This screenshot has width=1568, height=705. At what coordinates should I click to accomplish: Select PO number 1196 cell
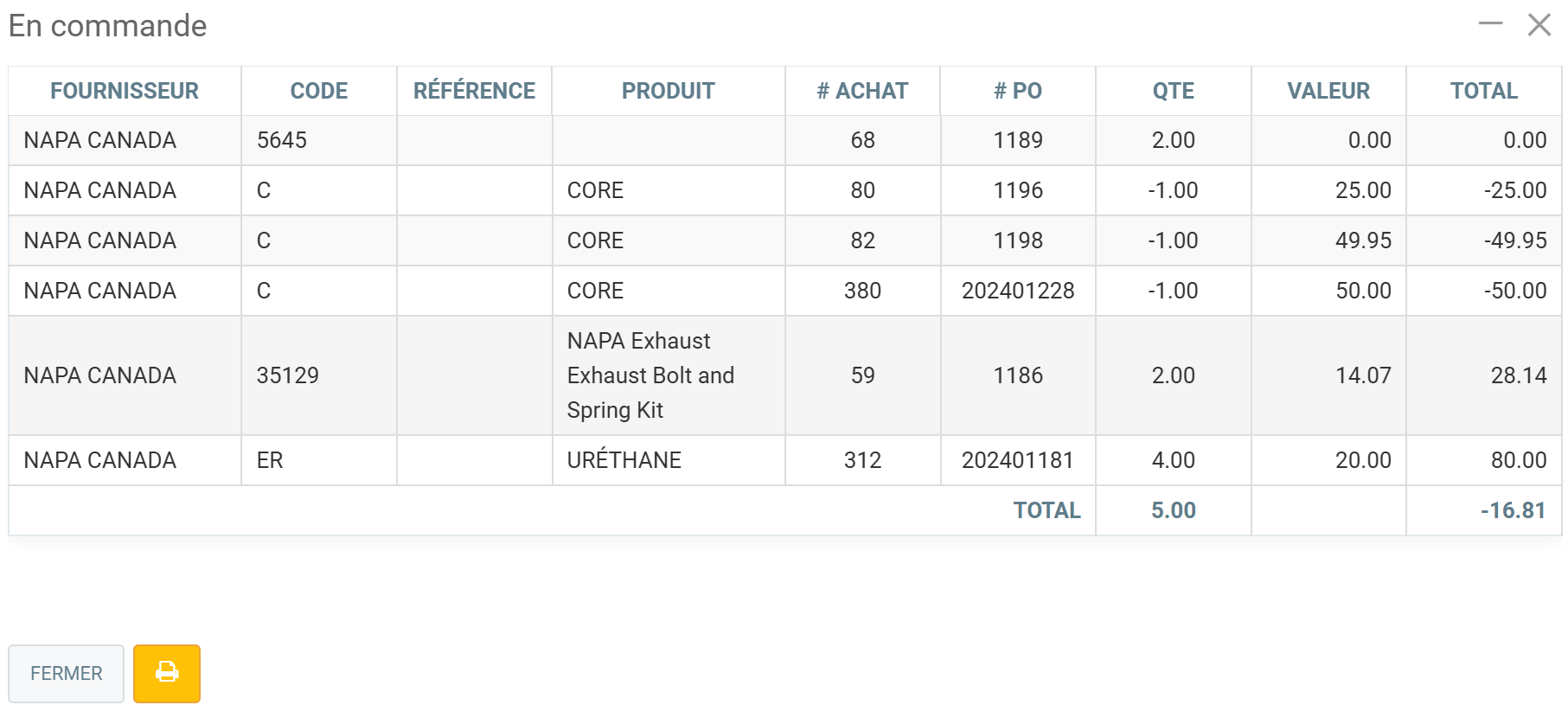(x=1018, y=190)
